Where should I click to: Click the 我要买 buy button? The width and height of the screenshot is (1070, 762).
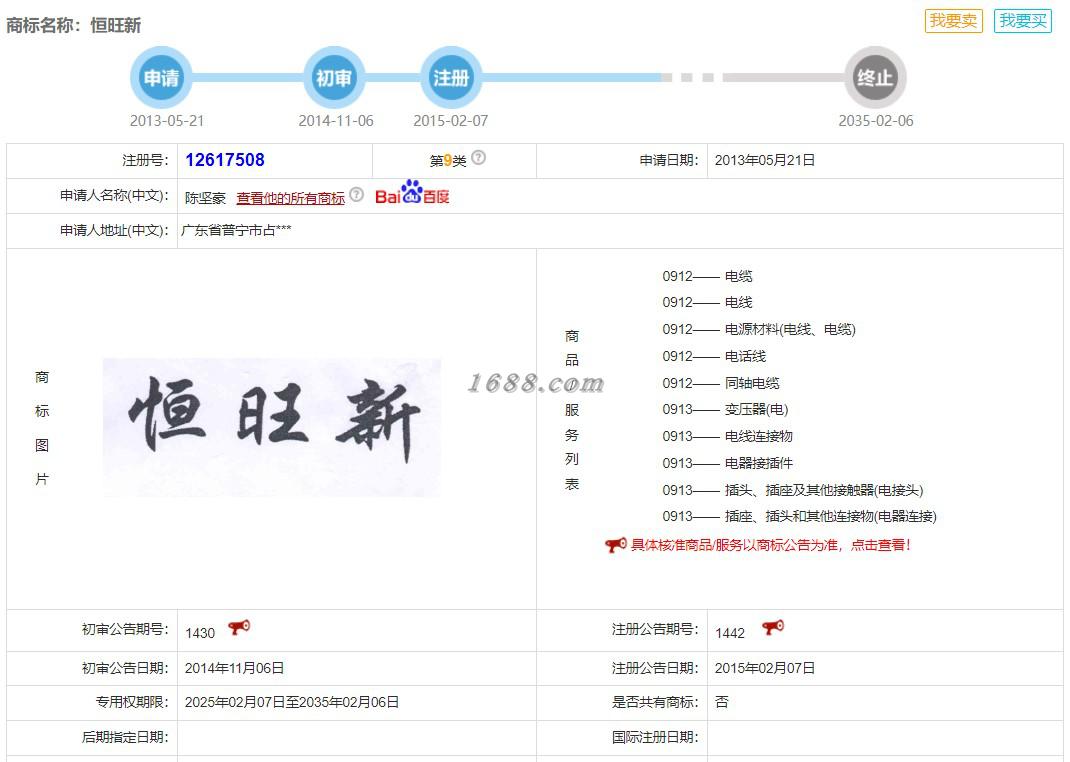1023,21
